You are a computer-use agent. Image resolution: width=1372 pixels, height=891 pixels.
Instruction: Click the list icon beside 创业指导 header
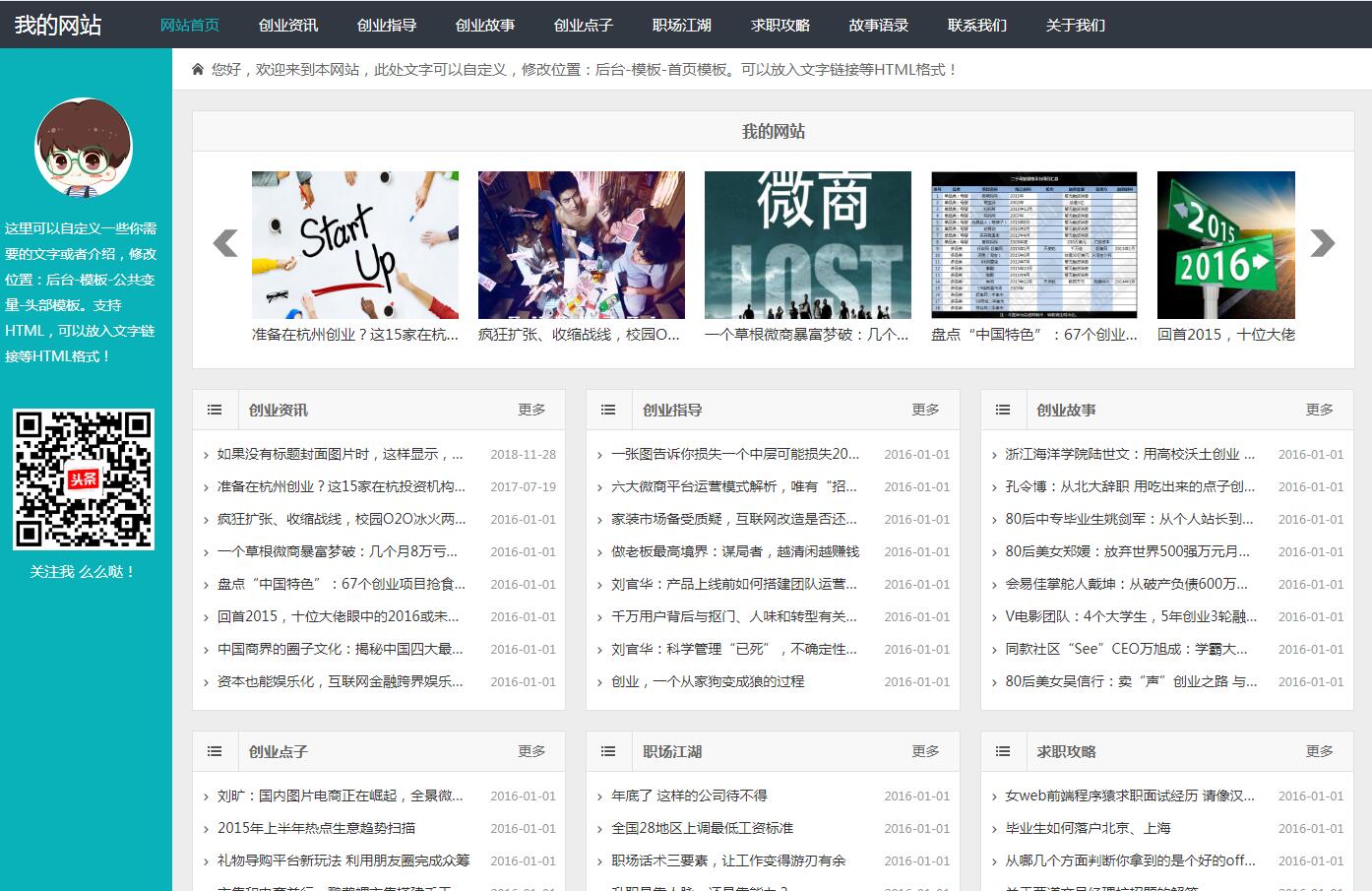click(609, 409)
